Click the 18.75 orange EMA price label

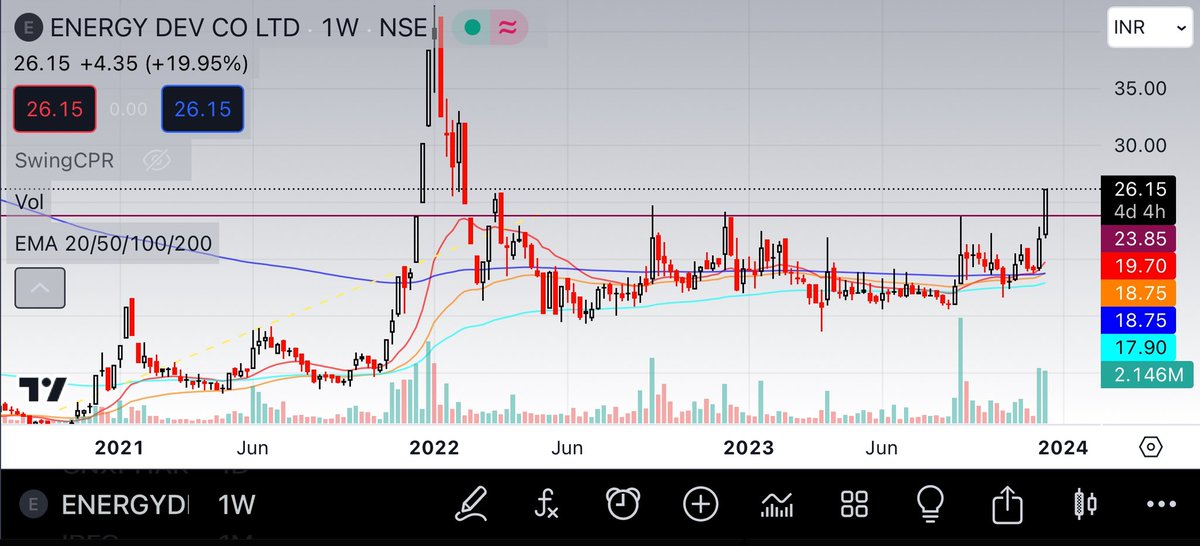[1139, 292]
